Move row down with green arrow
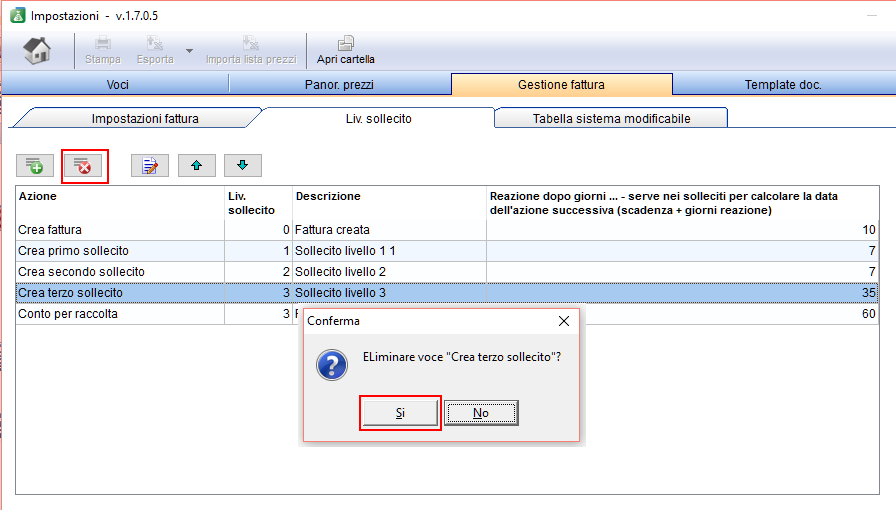The height and width of the screenshot is (510, 896). click(x=243, y=166)
